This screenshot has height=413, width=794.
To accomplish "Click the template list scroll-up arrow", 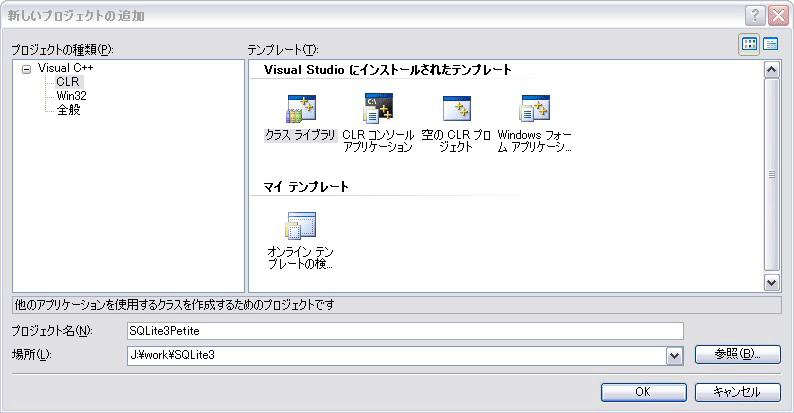I will coord(771,69).
